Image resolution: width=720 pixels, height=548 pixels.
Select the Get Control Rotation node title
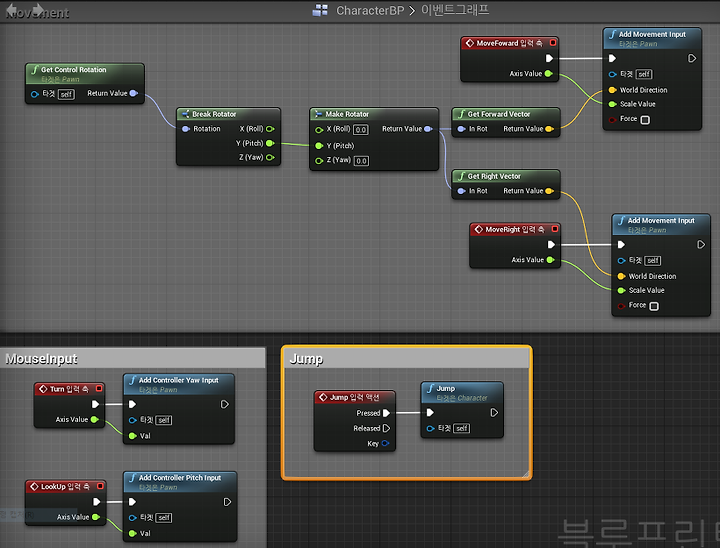pos(73,70)
